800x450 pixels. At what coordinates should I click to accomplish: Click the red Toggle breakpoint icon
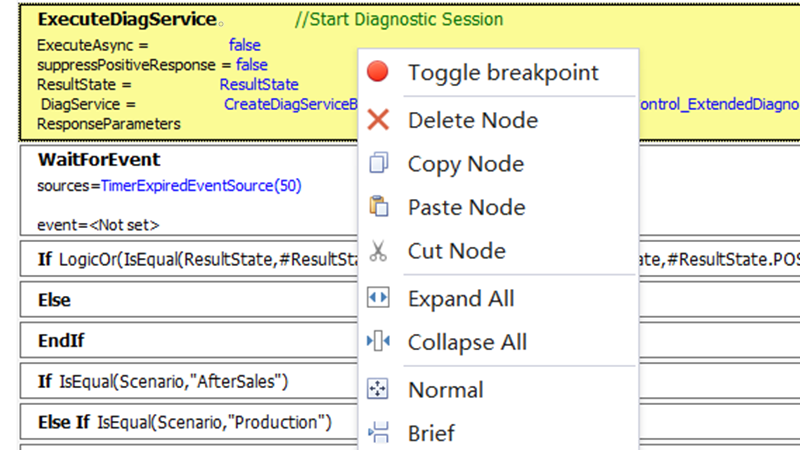(x=378, y=72)
